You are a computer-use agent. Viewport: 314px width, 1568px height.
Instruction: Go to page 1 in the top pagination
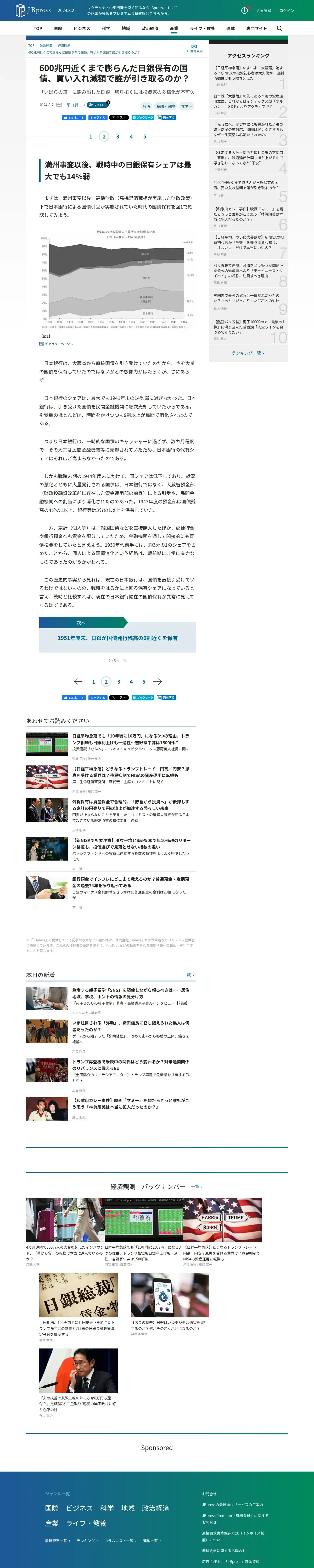[91, 136]
